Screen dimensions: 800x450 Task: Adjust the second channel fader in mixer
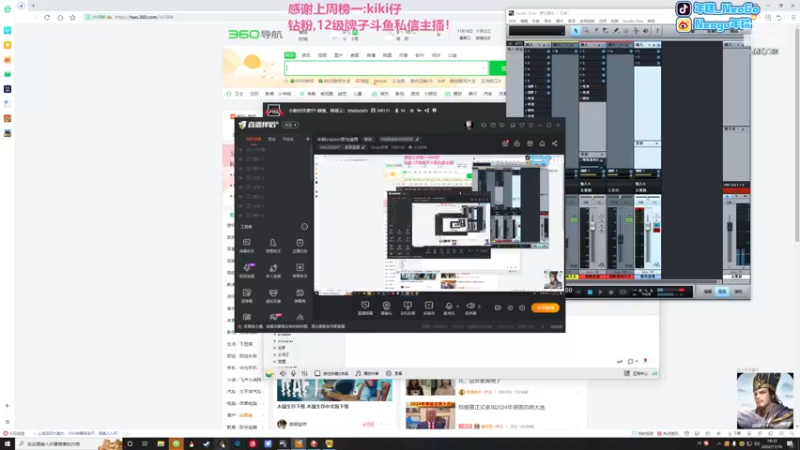coord(620,239)
